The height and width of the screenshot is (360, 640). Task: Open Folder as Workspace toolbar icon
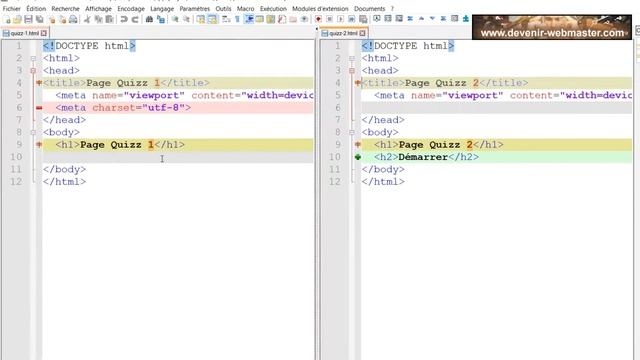(293, 19)
